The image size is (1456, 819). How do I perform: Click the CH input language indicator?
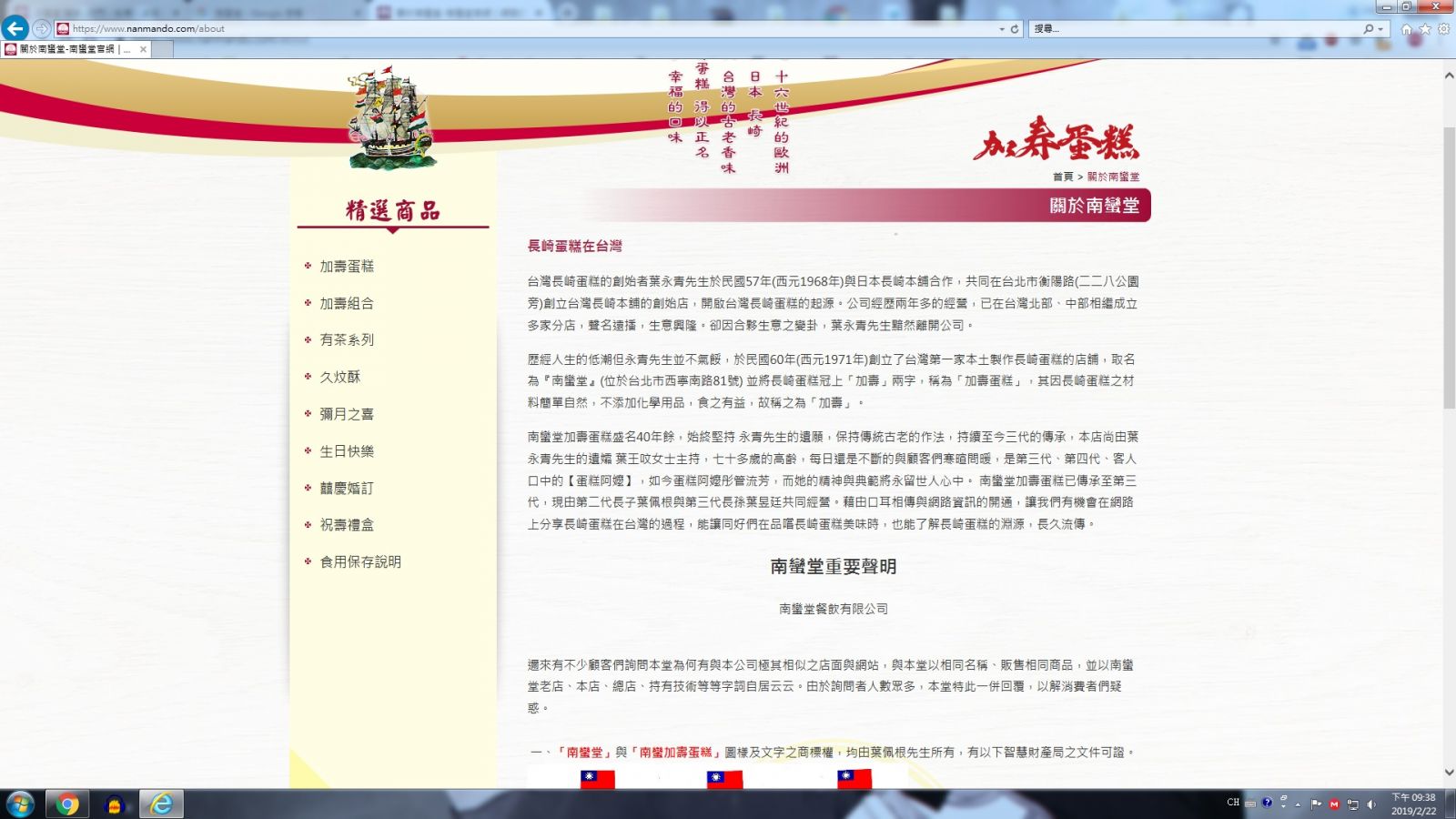click(x=1233, y=803)
